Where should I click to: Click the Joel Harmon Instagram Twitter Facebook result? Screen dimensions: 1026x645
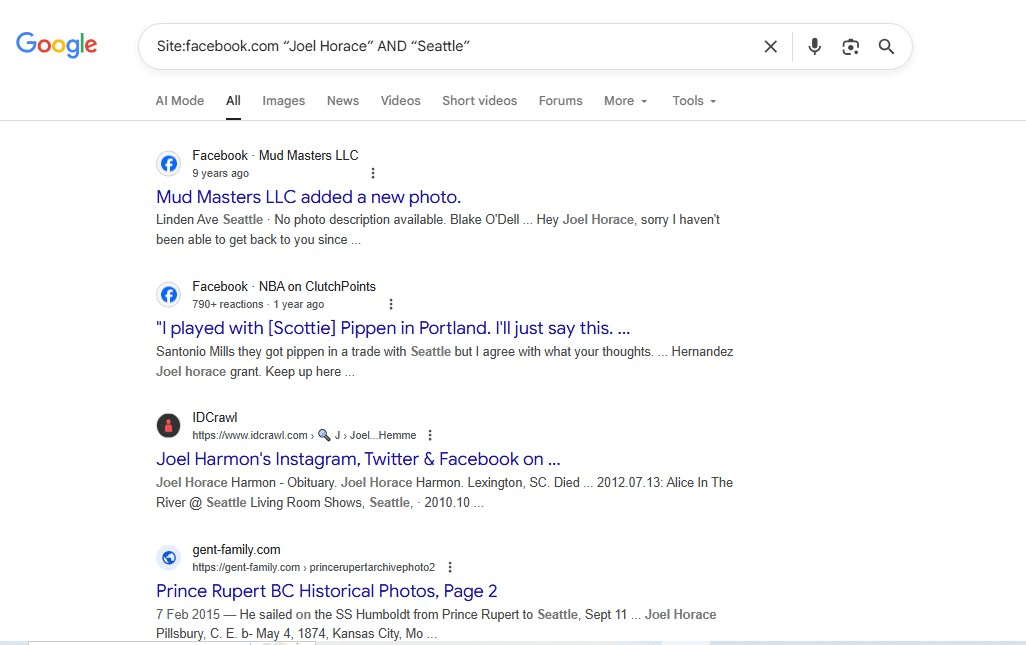click(x=357, y=459)
